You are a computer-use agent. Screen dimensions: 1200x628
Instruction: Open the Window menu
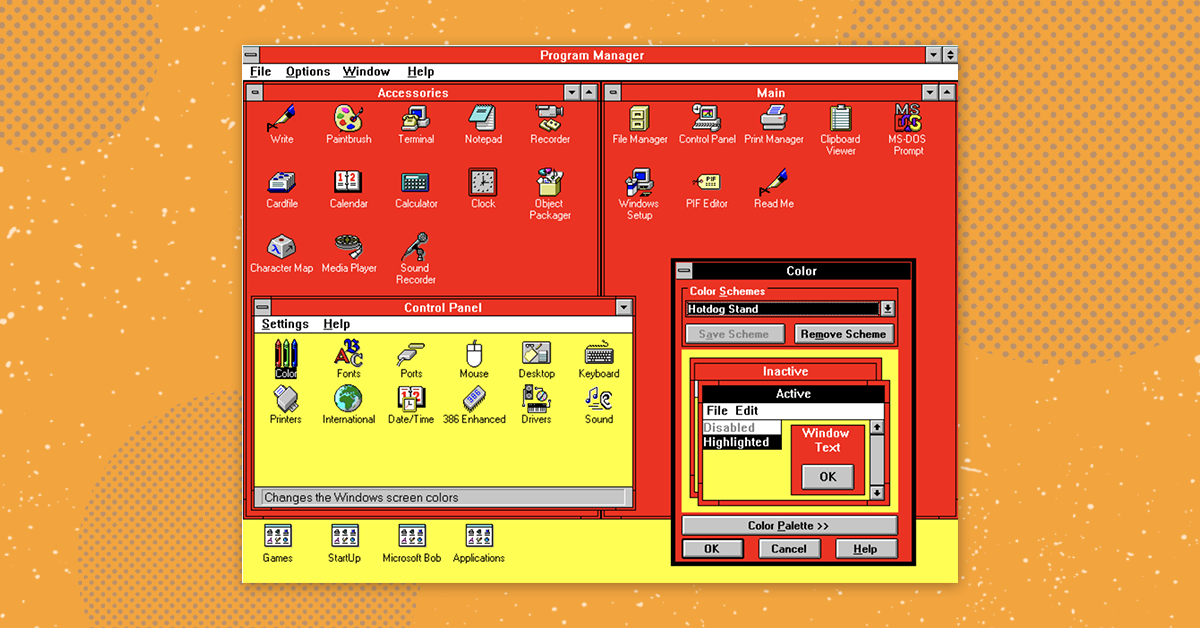coord(366,72)
